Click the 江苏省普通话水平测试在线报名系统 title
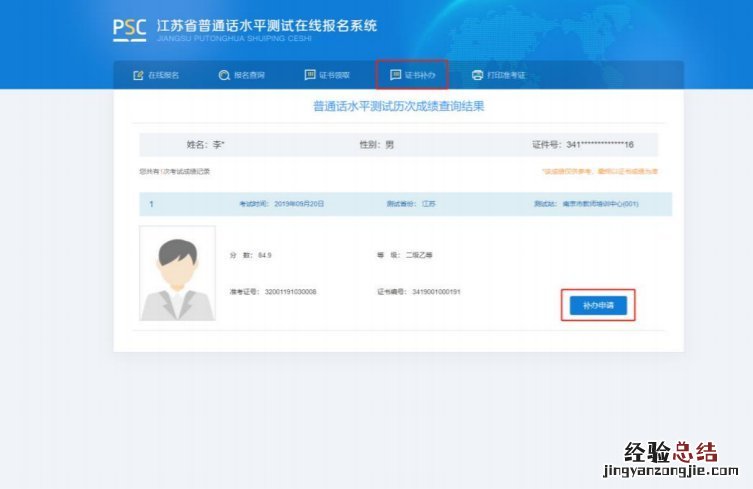Viewport: 753px width, 489px height. (x=267, y=25)
